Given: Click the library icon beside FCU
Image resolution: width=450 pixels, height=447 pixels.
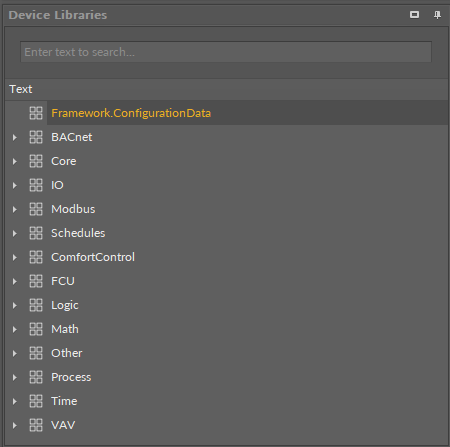Looking at the screenshot, I should point(36,281).
